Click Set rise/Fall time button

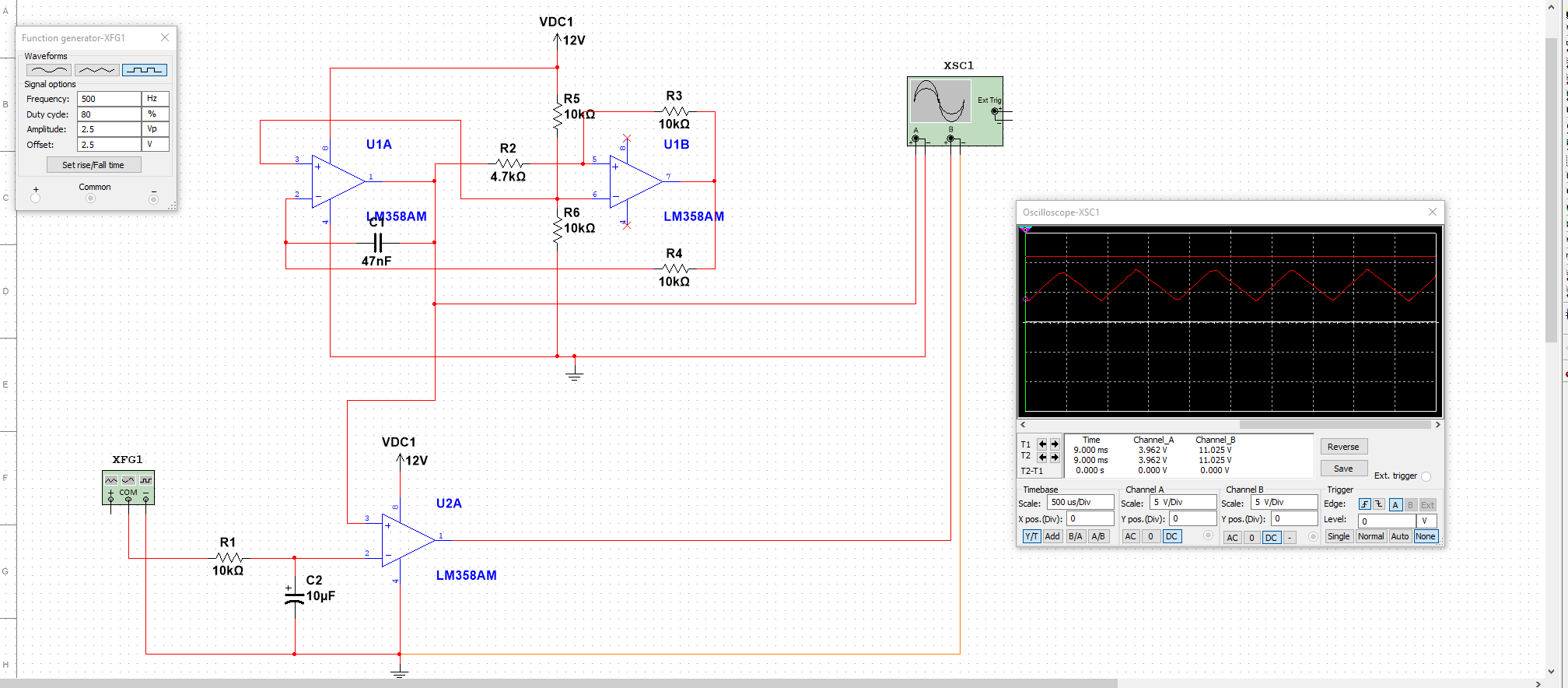coord(93,165)
